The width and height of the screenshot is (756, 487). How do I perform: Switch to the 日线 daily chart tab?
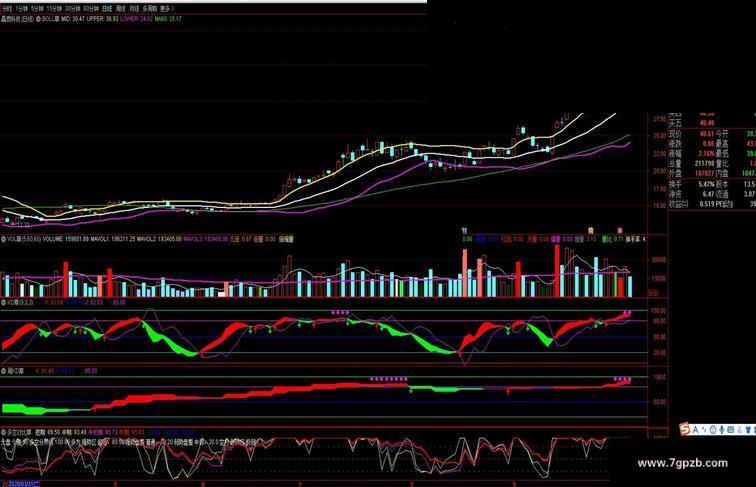coord(107,9)
